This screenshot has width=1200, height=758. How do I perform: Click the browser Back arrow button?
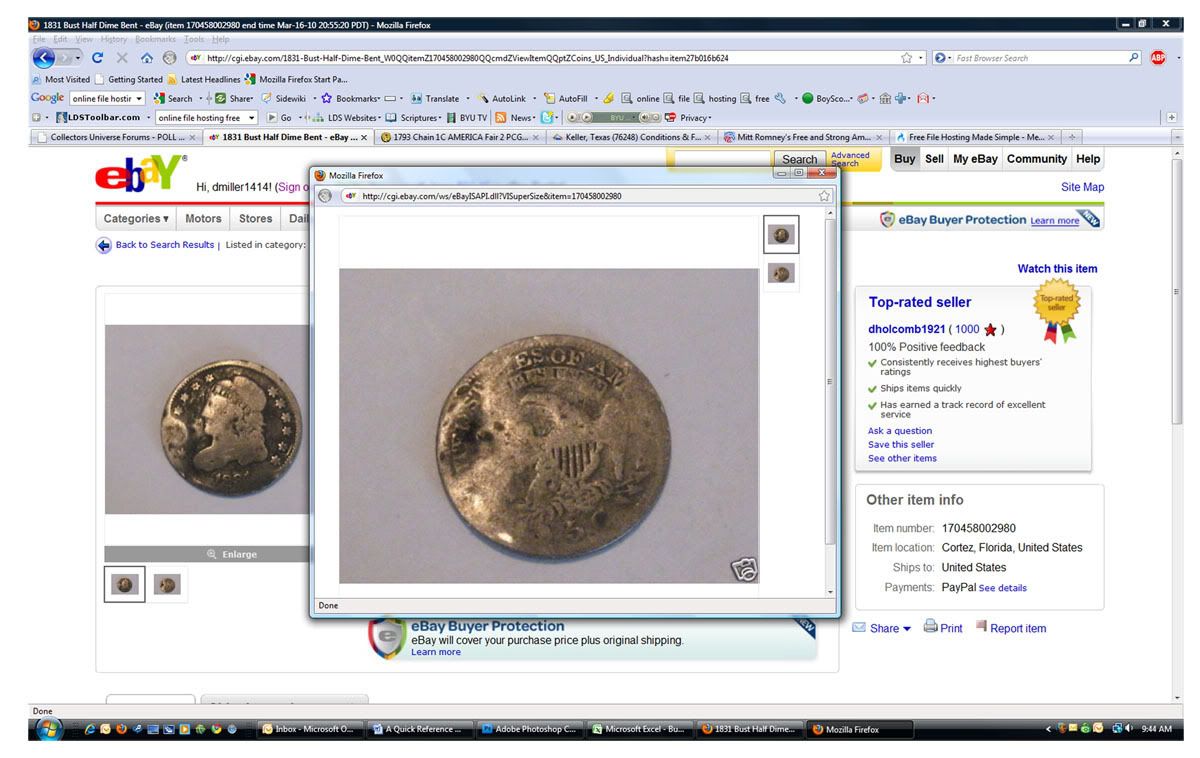pos(45,58)
